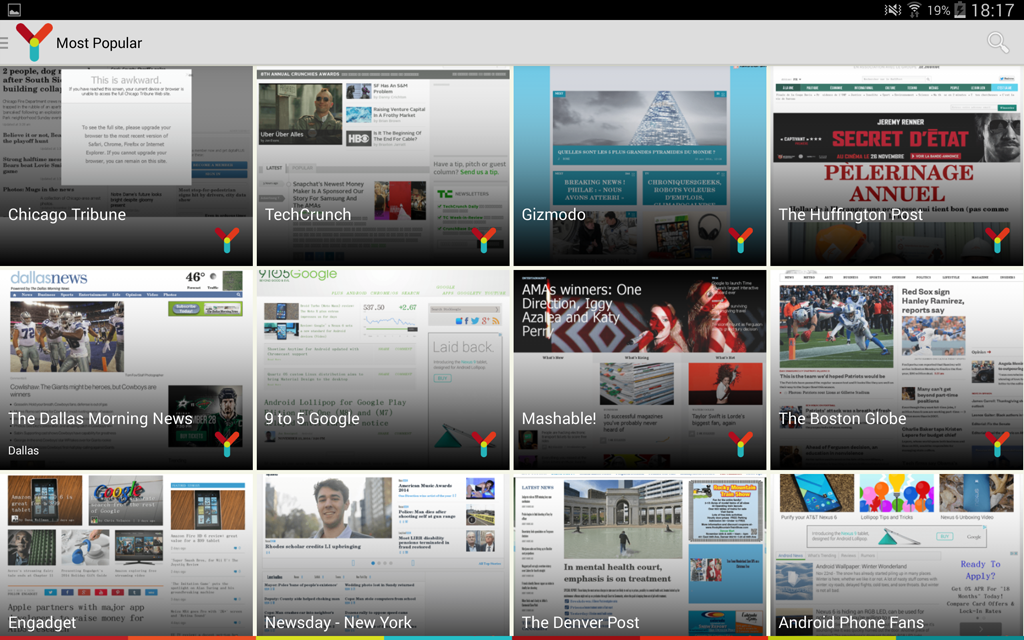
Task: Tap the Wi-Fi status icon
Action: 914,10
